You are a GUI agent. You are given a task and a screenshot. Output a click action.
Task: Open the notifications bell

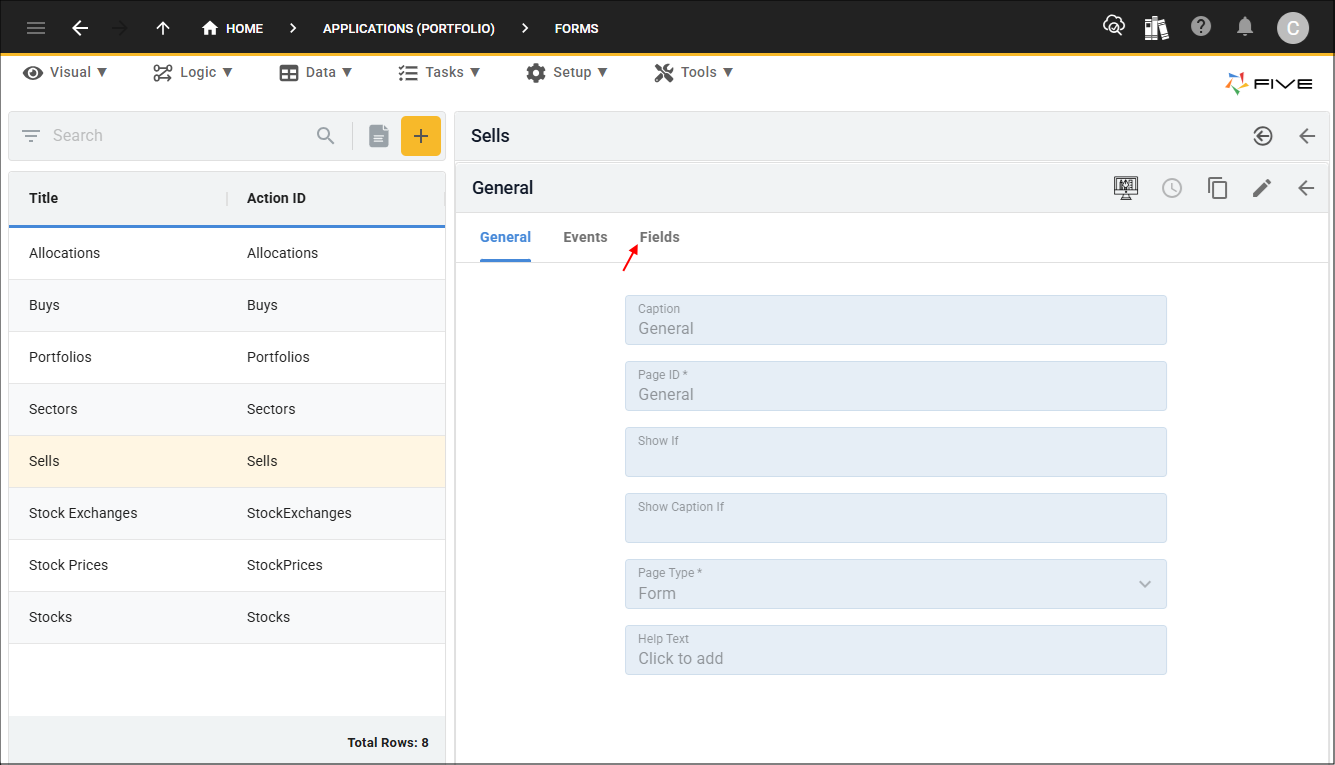click(1245, 27)
